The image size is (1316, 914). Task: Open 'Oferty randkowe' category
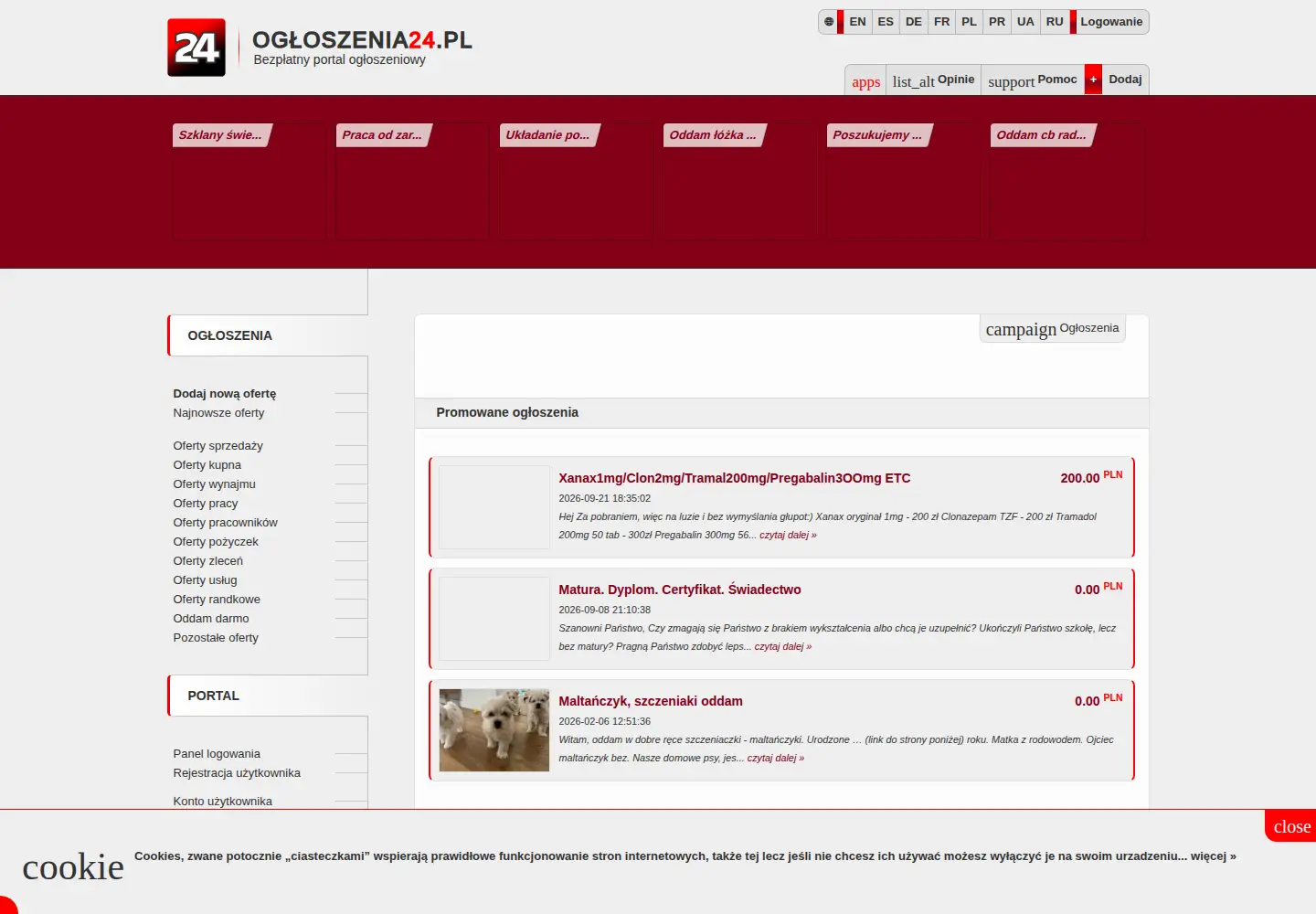217,600
